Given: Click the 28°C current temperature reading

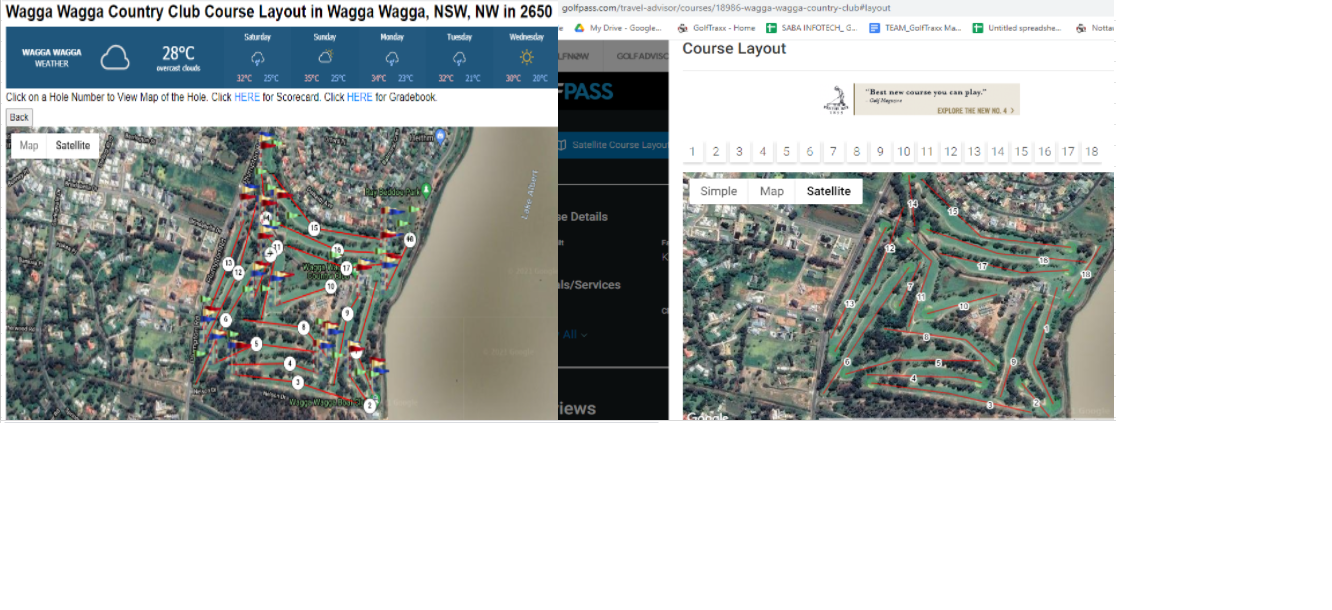Looking at the screenshot, I should coord(178,53).
